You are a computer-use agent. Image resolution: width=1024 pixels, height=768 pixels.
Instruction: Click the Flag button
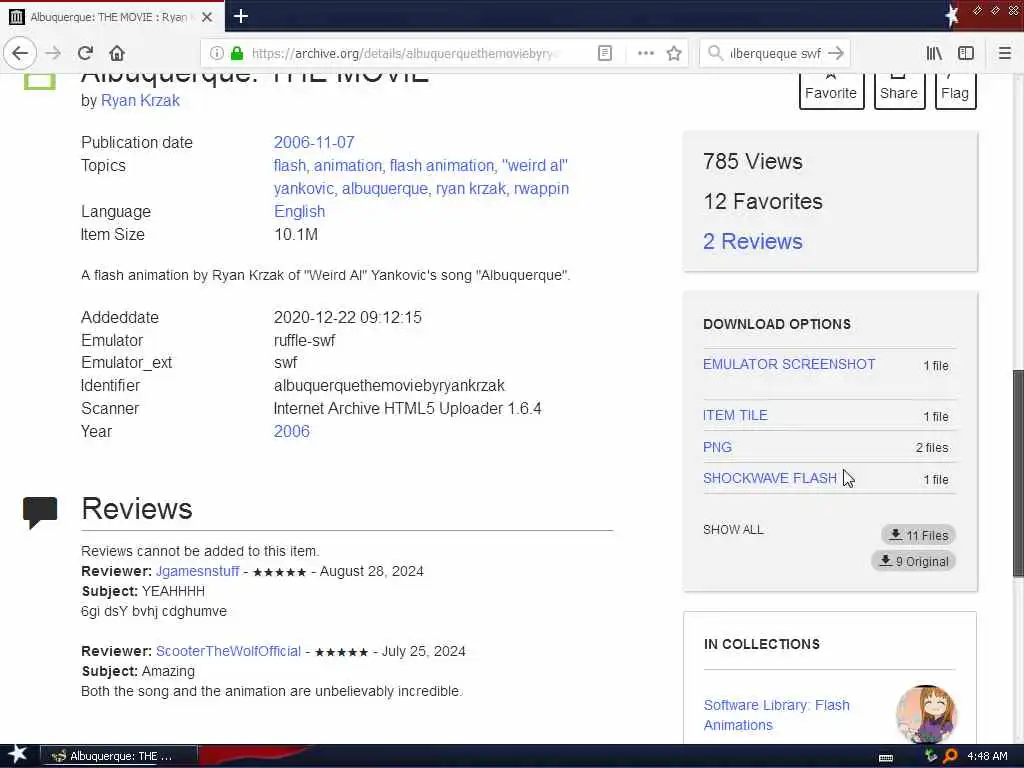click(x=955, y=91)
